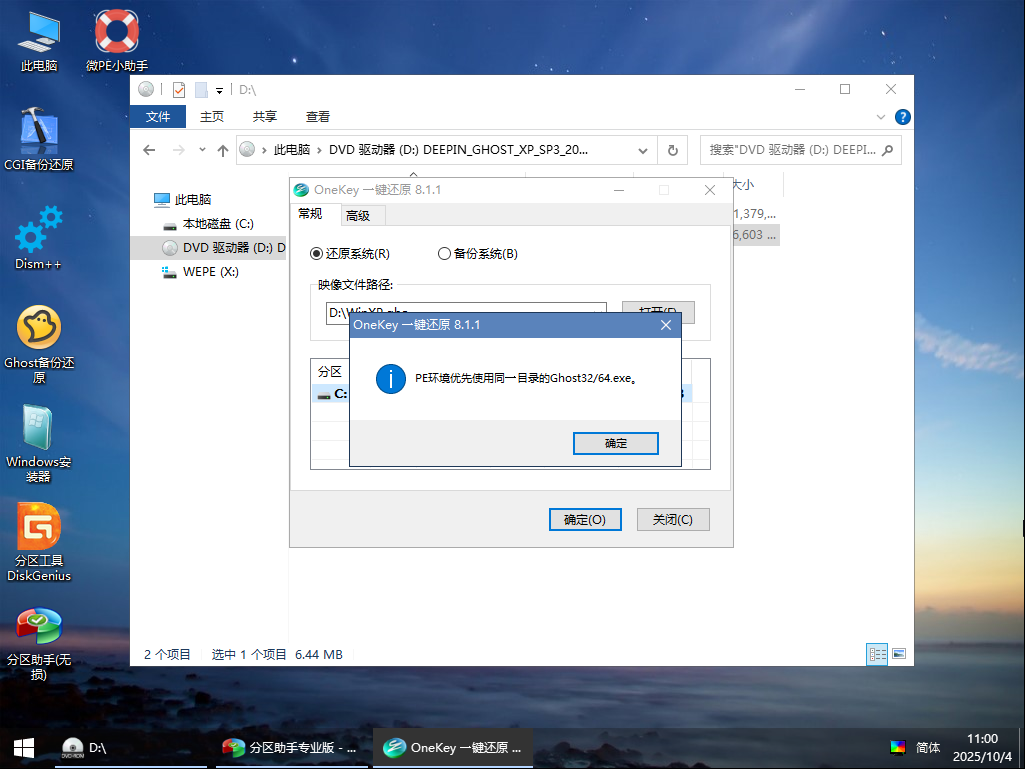1025x769 pixels.
Task: Switch to the OneKey 一键还原 taskbar item
Action: point(452,748)
